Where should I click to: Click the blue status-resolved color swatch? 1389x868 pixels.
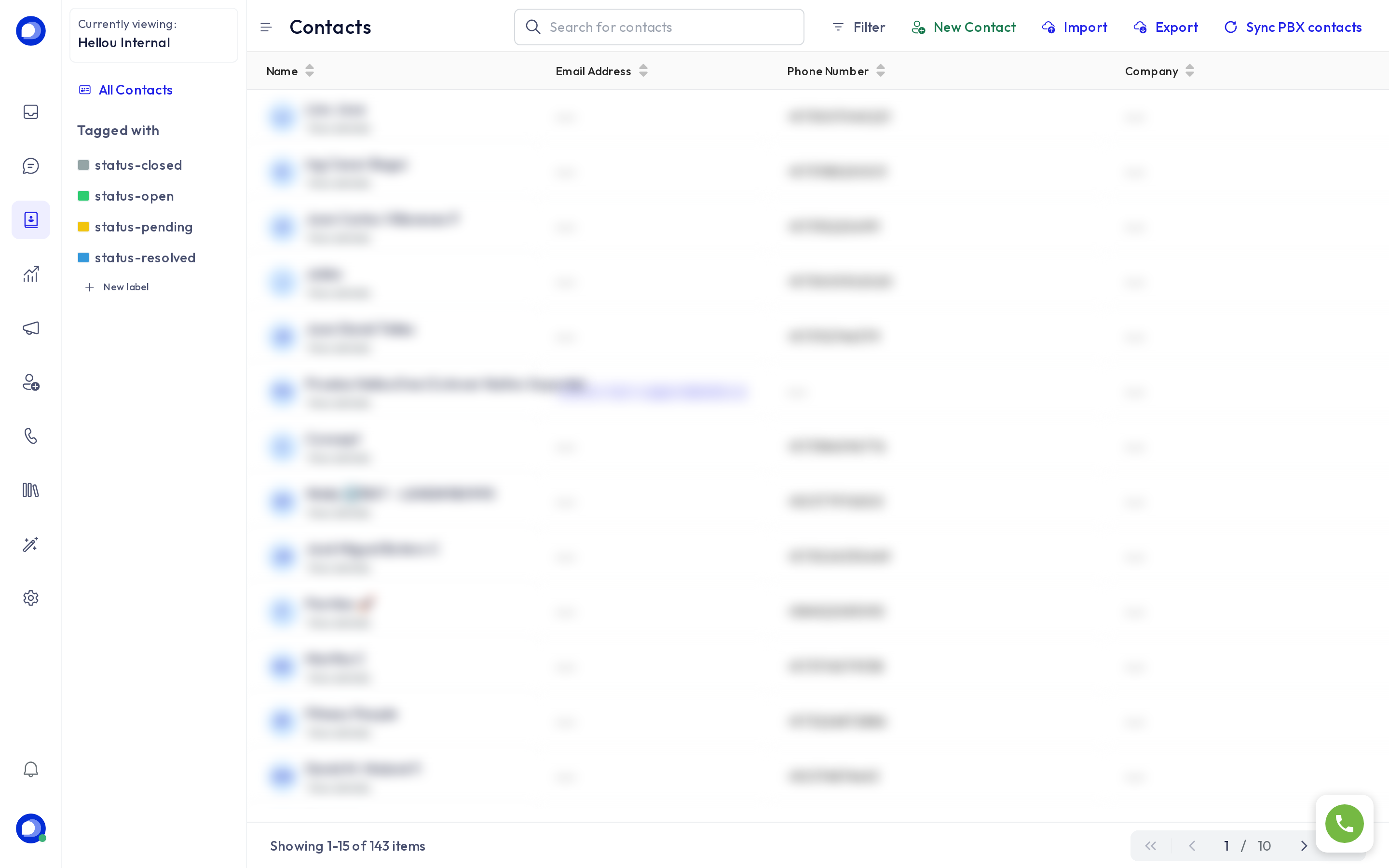click(83, 258)
